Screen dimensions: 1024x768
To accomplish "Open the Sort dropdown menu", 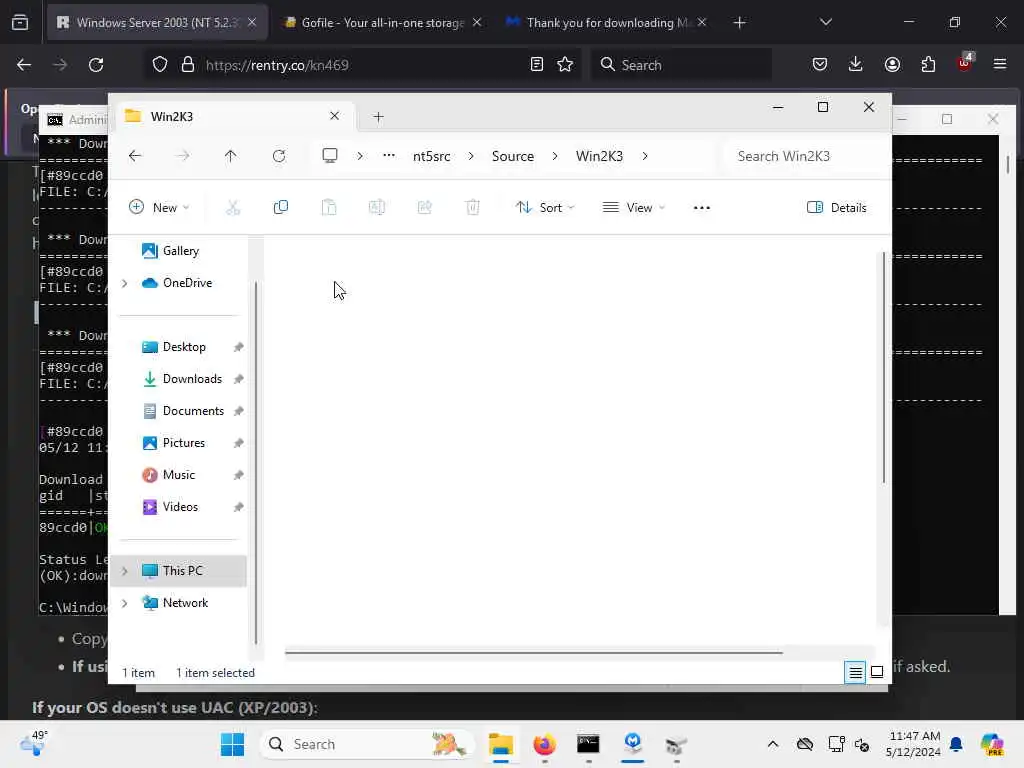I will pos(545,208).
